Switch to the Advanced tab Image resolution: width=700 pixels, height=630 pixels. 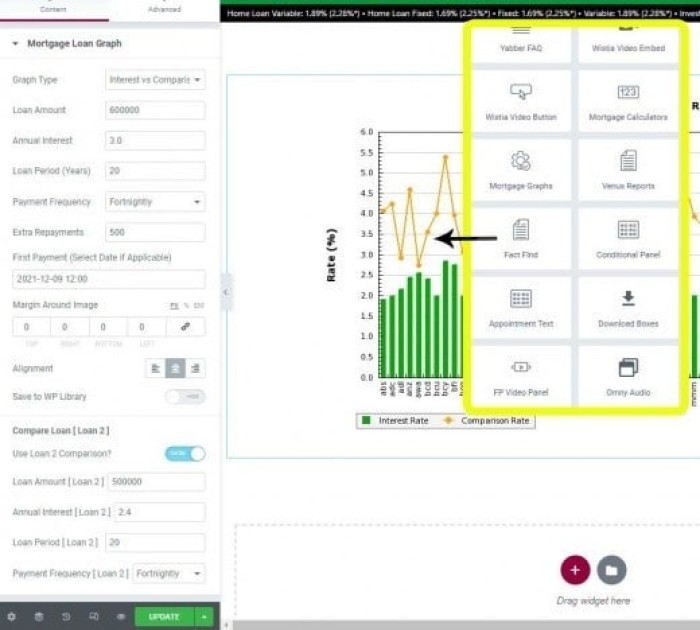[x=164, y=10]
